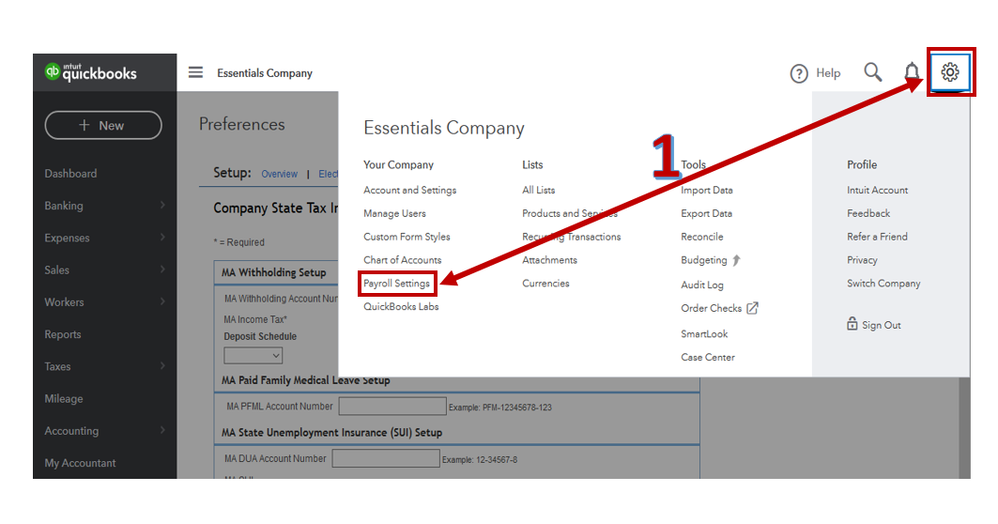Image resolution: width=998 pixels, height=524 pixels.
Task: Open the Deposit Schedule dropdown
Action: [253, 355]
